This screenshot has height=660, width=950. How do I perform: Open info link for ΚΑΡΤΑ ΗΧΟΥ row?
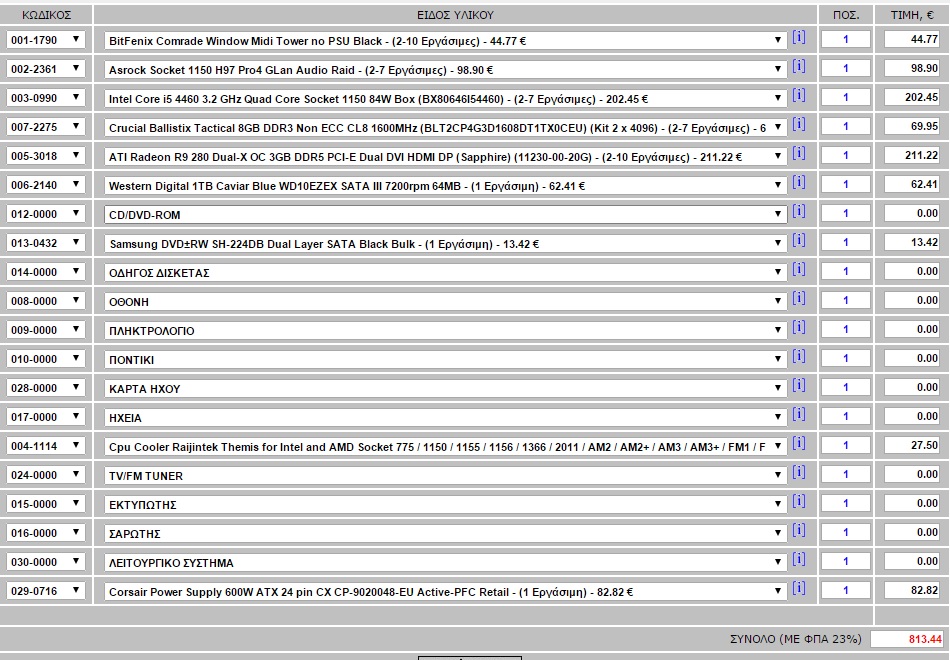799,386
